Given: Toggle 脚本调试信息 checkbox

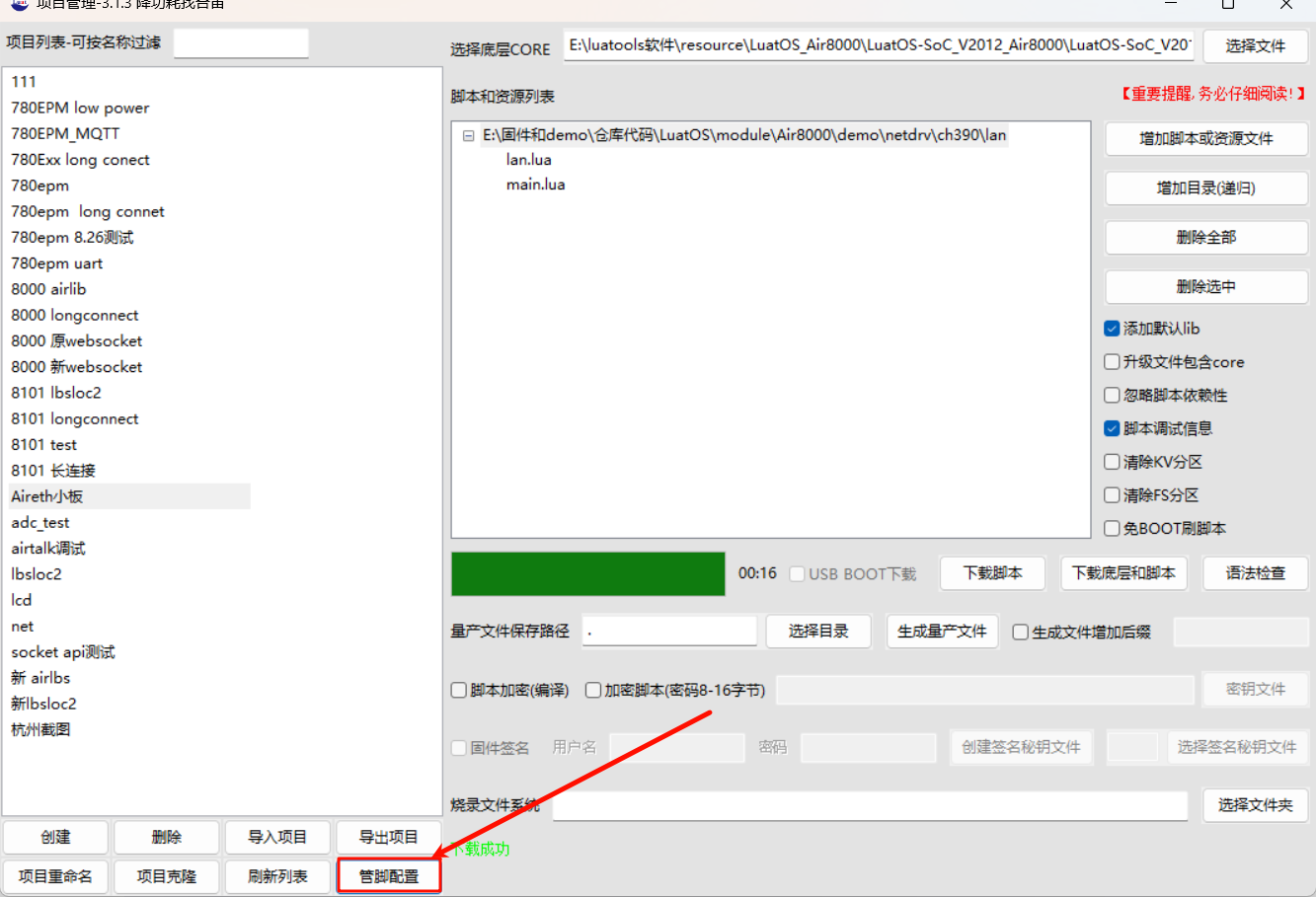Looking at the screenshot, I should click(1112, 428).
